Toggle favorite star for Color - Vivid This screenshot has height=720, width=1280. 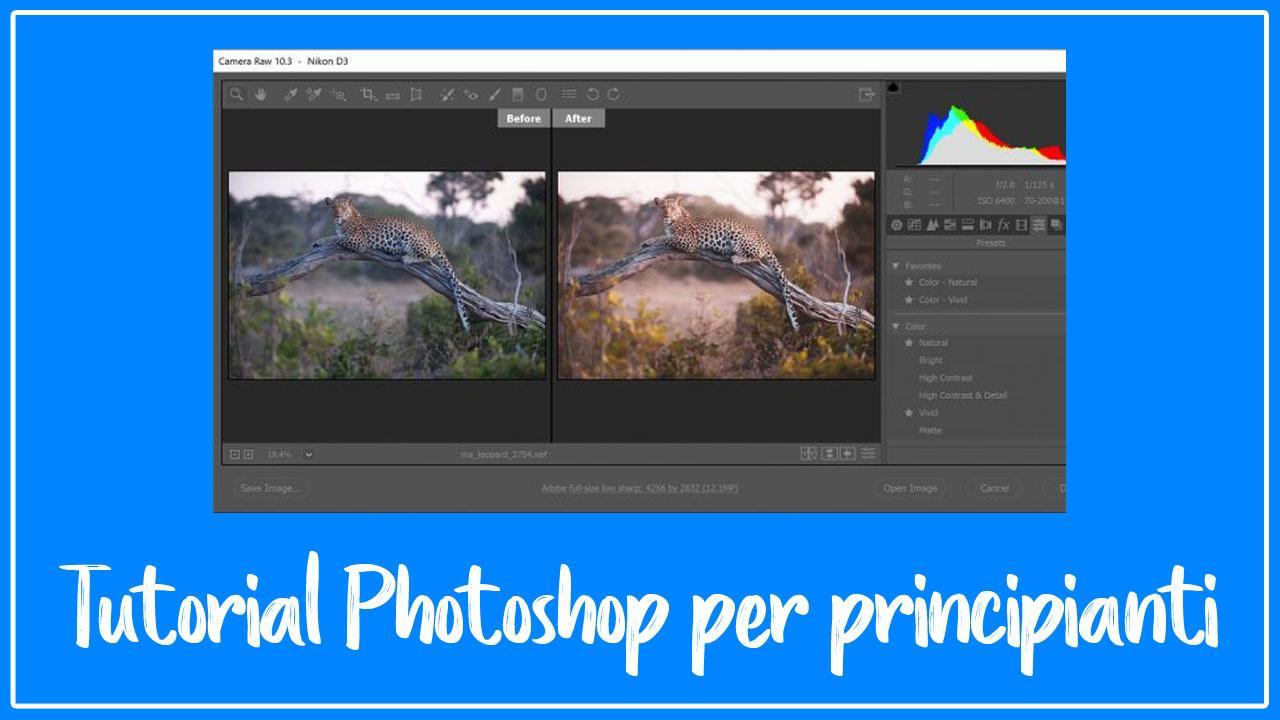tap(908, 299)
